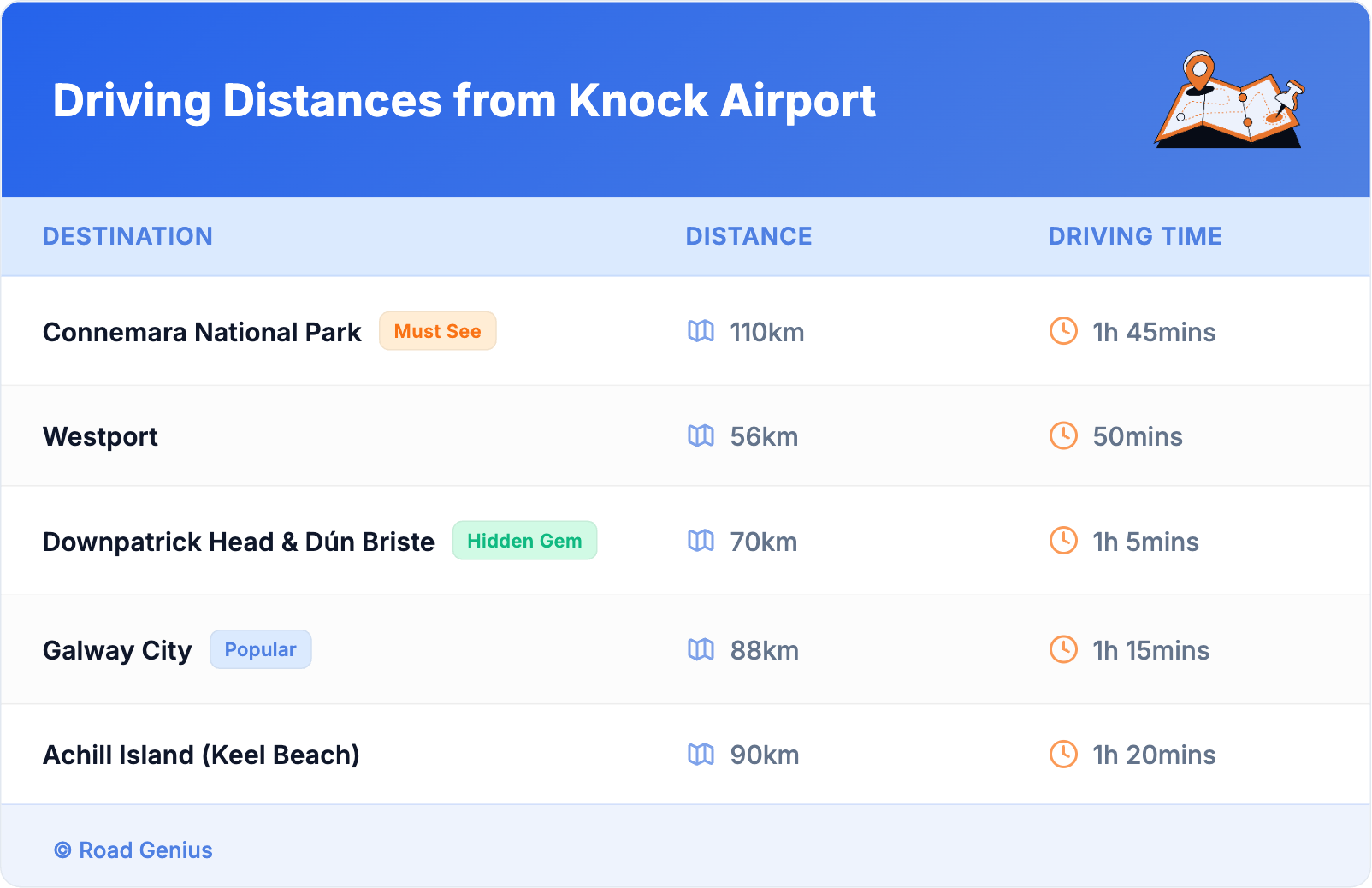The image size is (1372, 888).
Task: Open the DESTINATION column header
Action: [128, 236]
